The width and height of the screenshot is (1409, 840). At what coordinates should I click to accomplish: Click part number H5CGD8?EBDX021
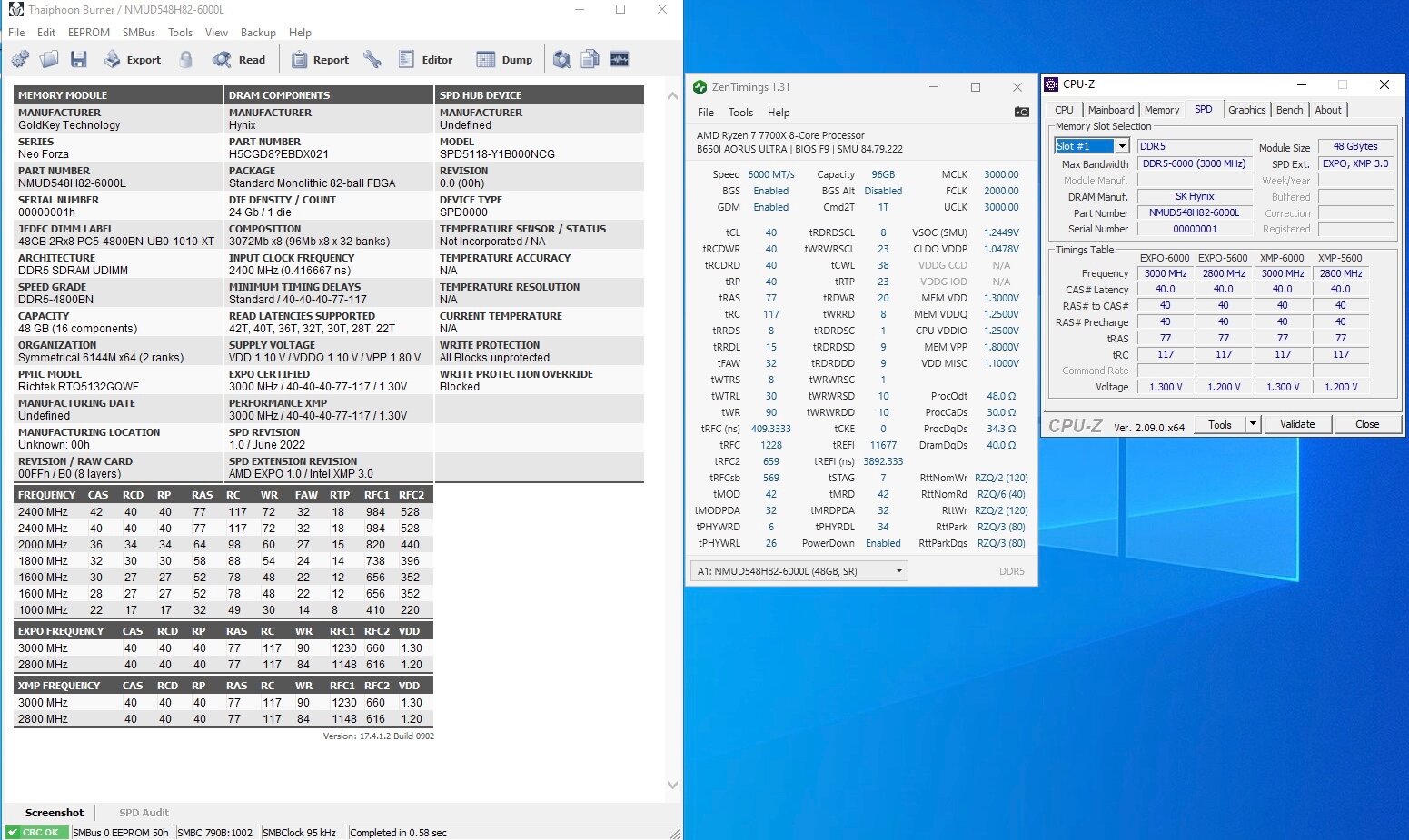[x=279, y=154]
